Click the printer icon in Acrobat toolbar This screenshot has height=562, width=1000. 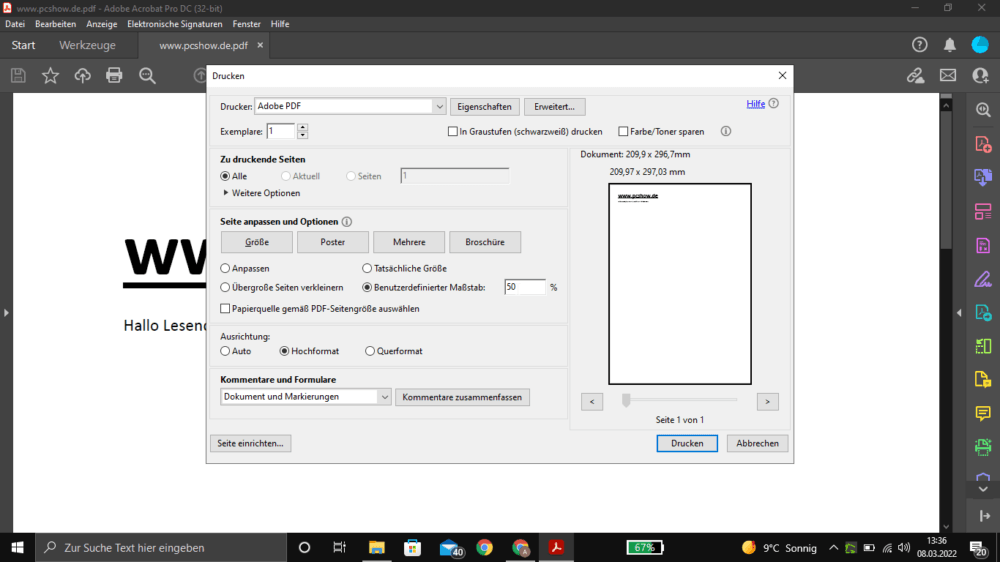pos(114,75)
